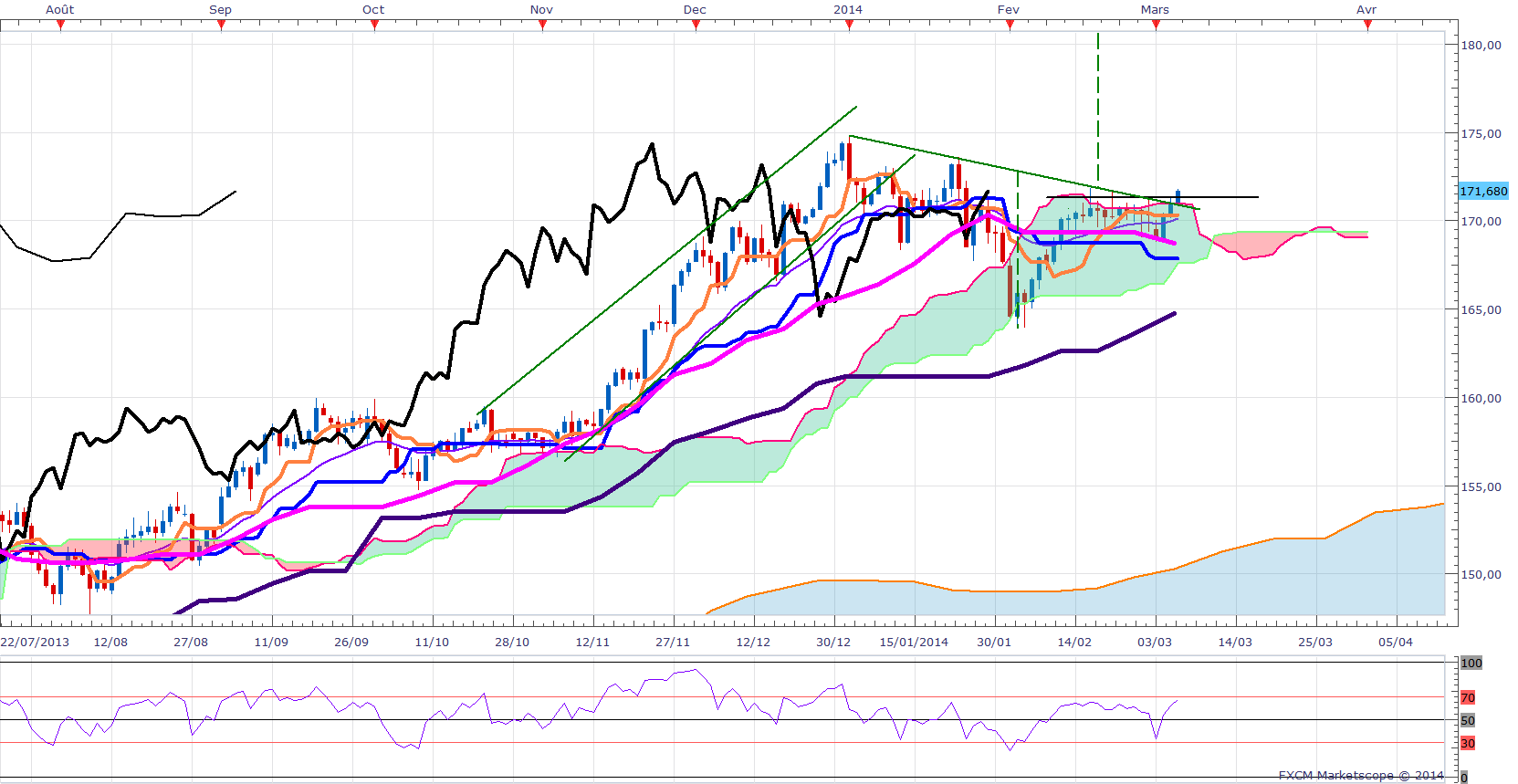Click the 160,00 price axis label
The image size is (1518, 784).
tap(1481, 398)
